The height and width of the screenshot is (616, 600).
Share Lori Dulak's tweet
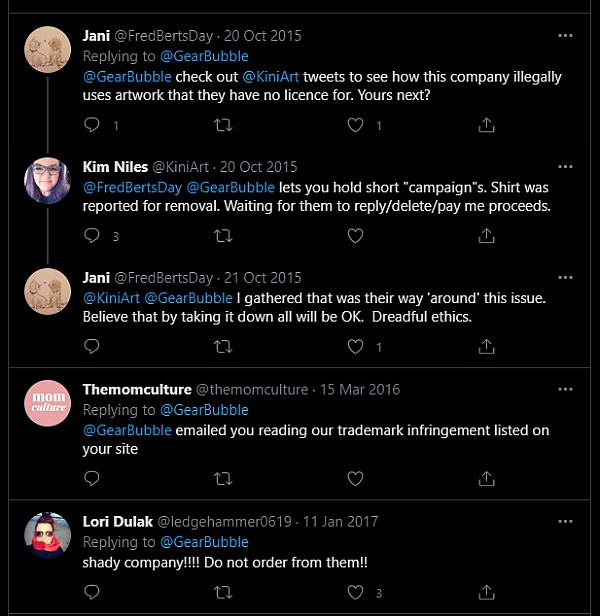[487, 592]
